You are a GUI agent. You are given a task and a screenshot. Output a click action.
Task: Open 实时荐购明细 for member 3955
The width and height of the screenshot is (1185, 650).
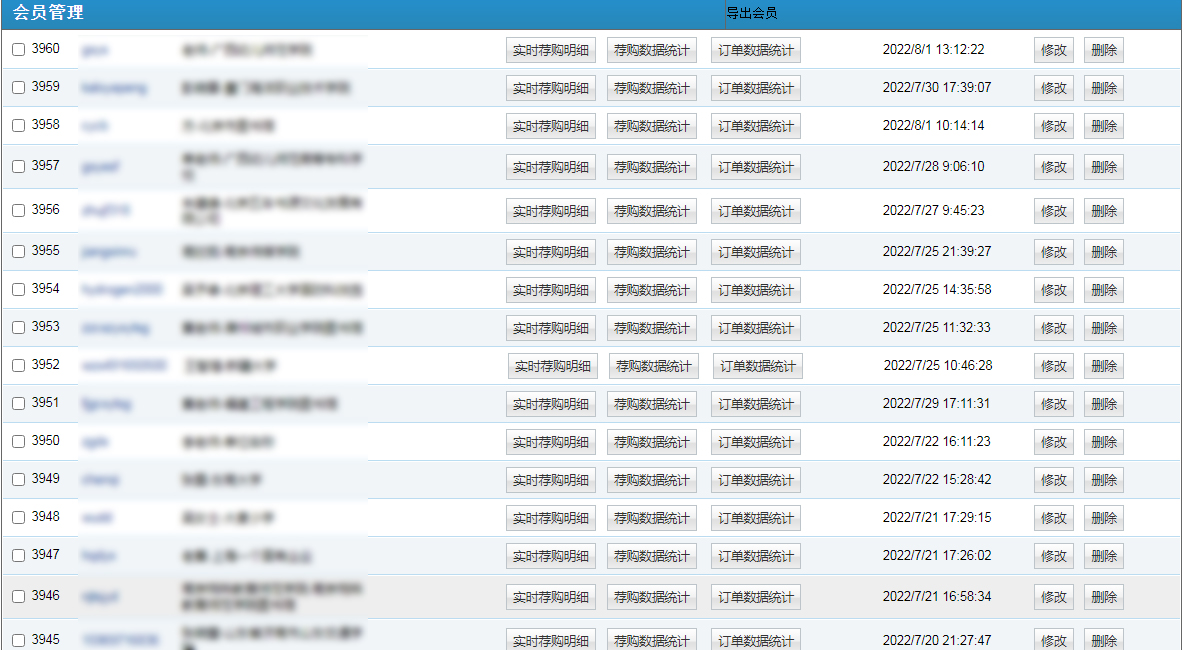pyautogui.click(x=550, y=252)
